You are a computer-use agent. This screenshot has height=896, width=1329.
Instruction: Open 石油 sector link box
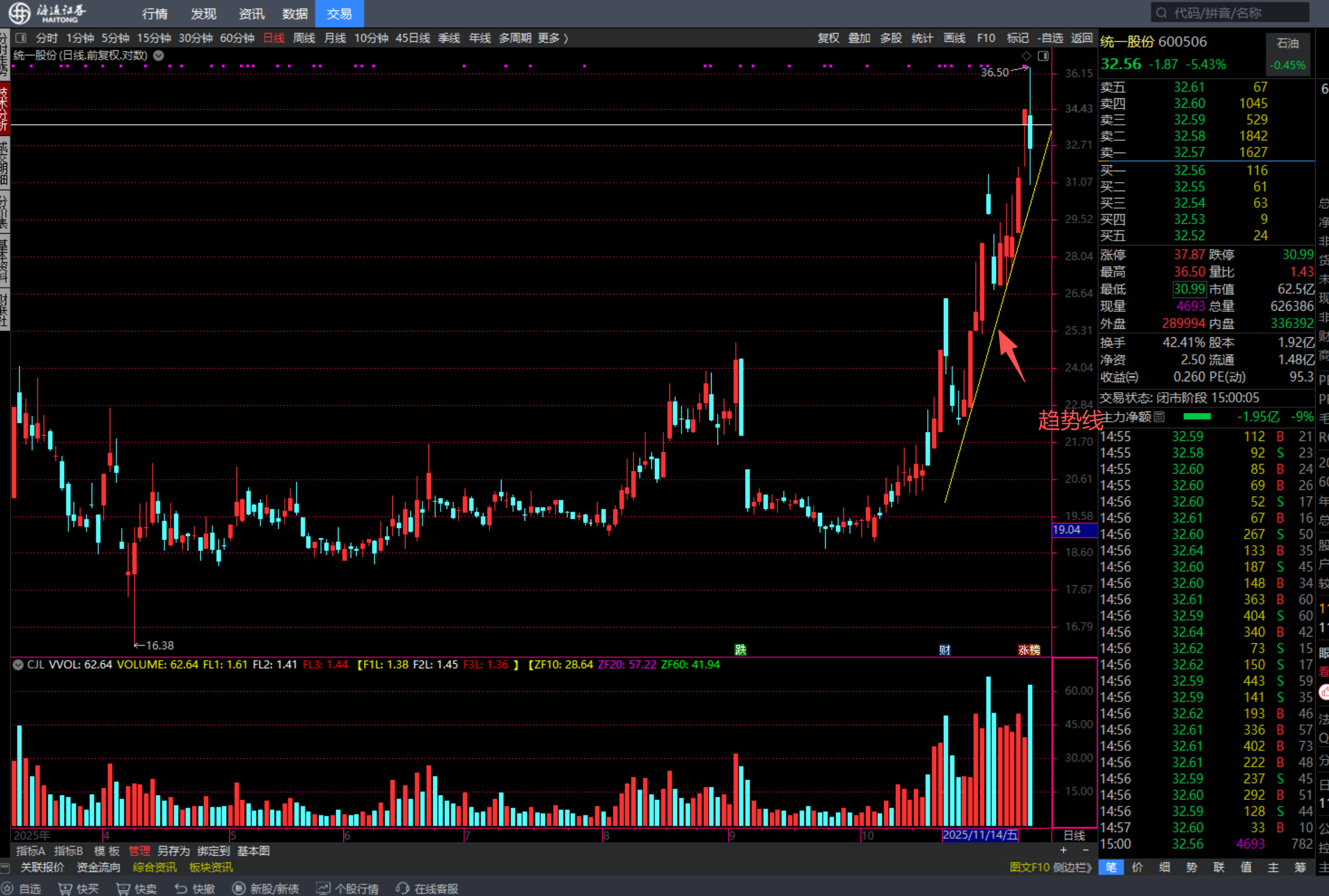point(1288,53)
